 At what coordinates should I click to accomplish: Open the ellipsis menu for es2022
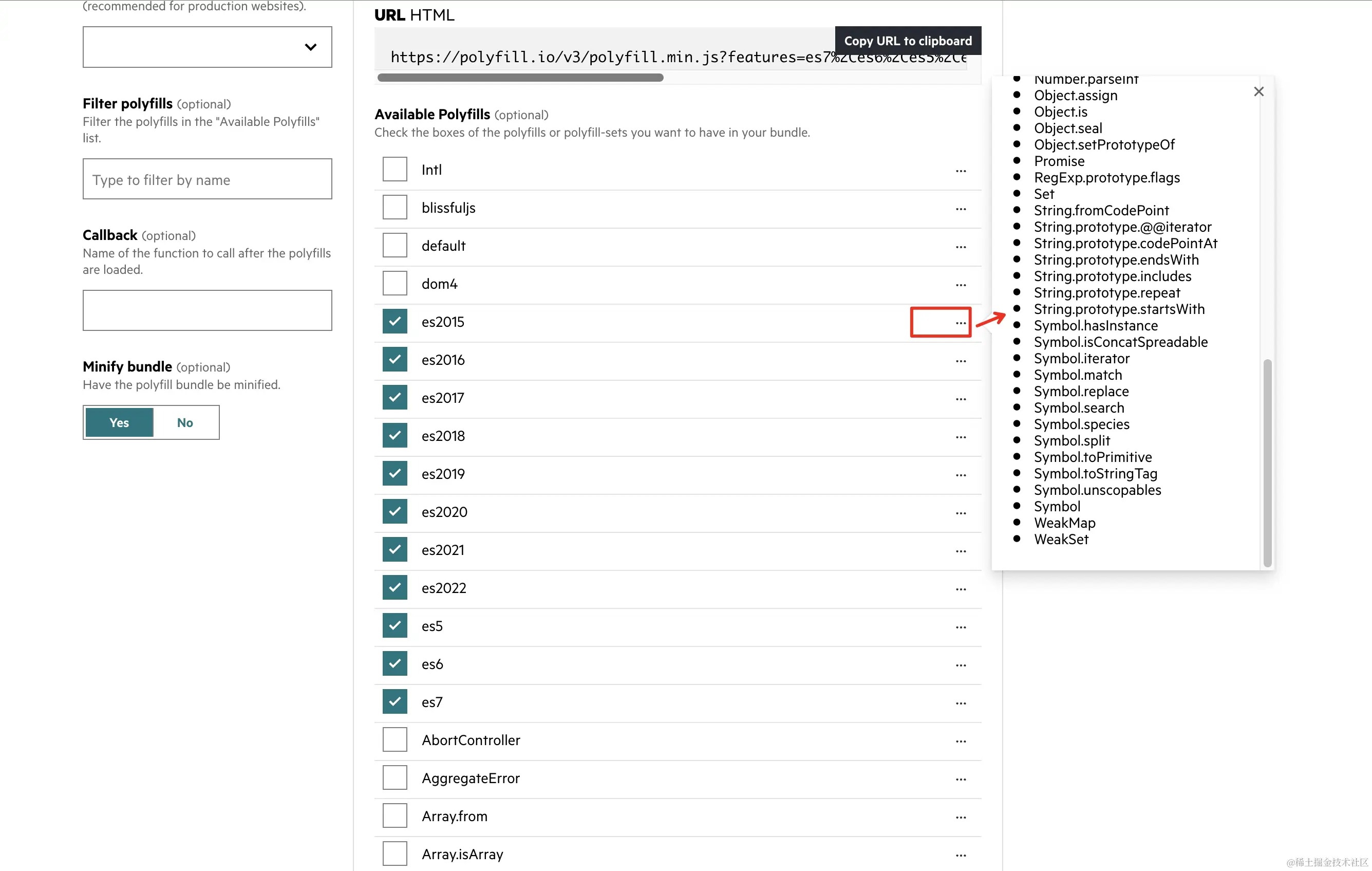click(x=960, y=589)
